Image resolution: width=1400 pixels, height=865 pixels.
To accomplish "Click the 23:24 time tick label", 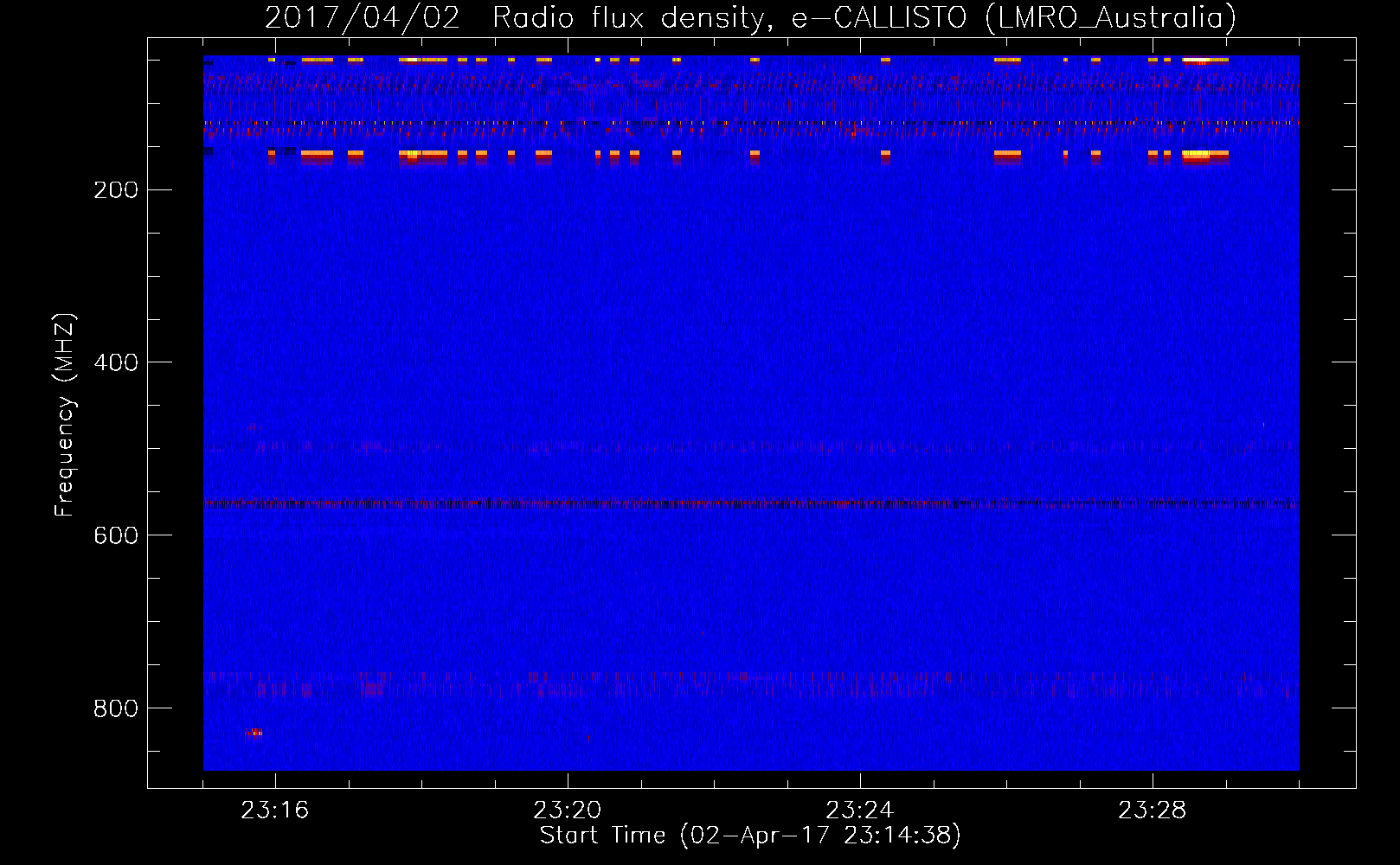I will click(860, 811).
